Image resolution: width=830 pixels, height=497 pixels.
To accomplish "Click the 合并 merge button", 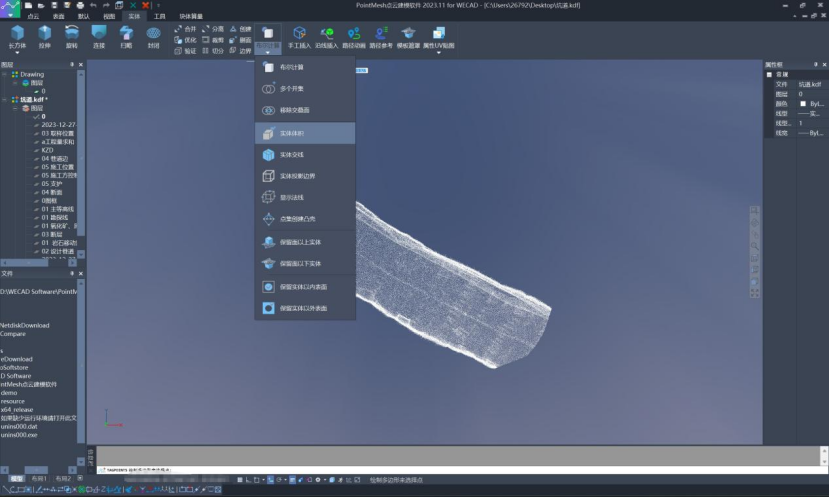I will pyautogui.click(x=185, y=29).
